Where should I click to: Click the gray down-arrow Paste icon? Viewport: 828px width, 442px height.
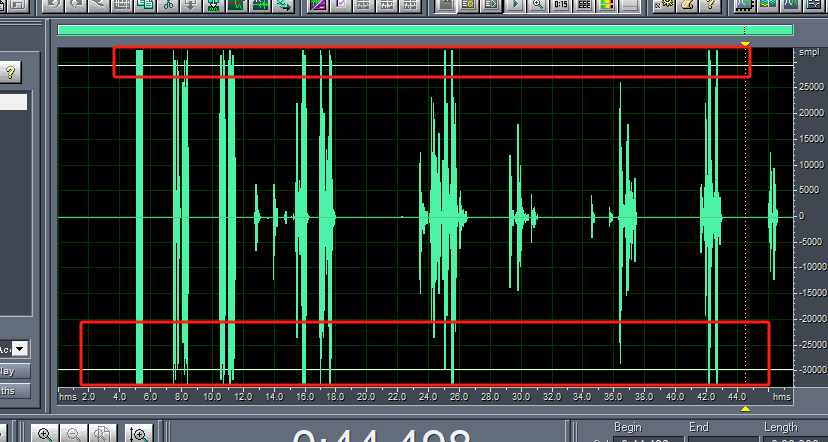[191, 4]
